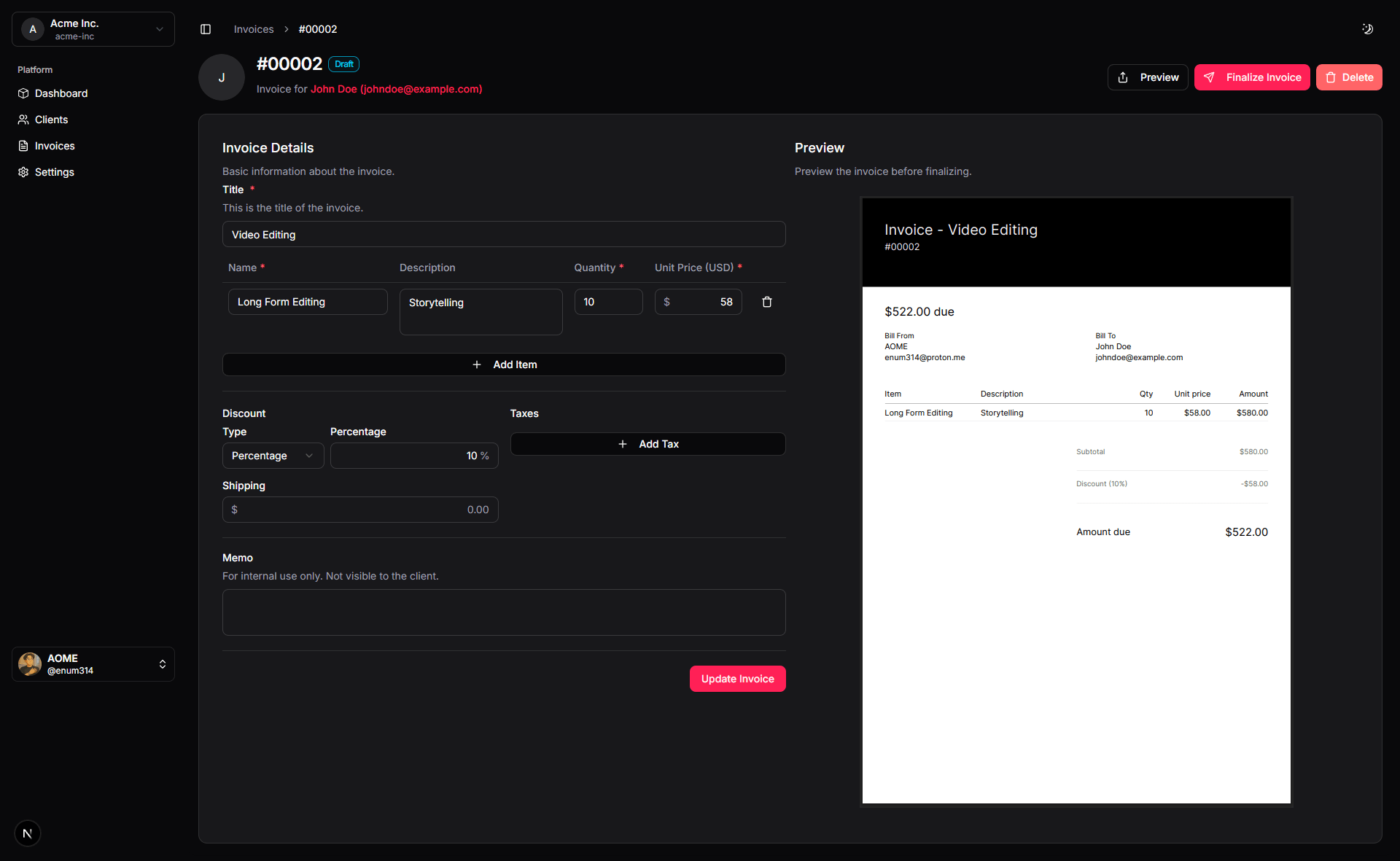Screen dimensions: 1400x861
Task: Click Finalize Invoice button
Action: (x=1252, y=77)
